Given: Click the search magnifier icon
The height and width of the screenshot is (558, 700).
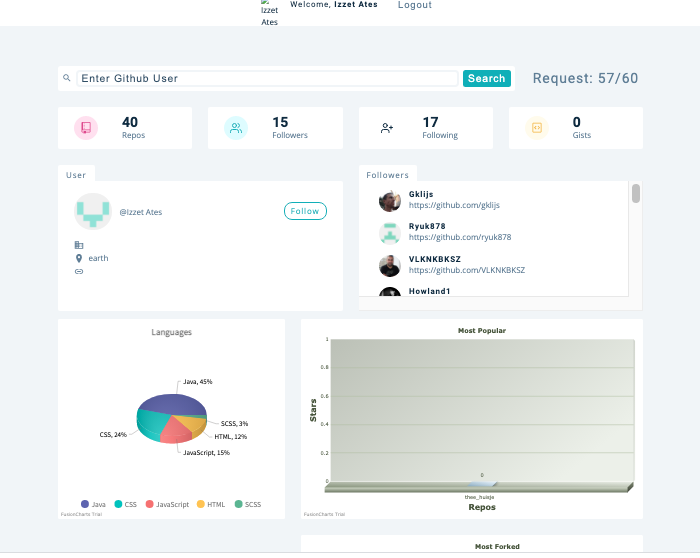Looking at the screenshot, I should click(67, 78).
